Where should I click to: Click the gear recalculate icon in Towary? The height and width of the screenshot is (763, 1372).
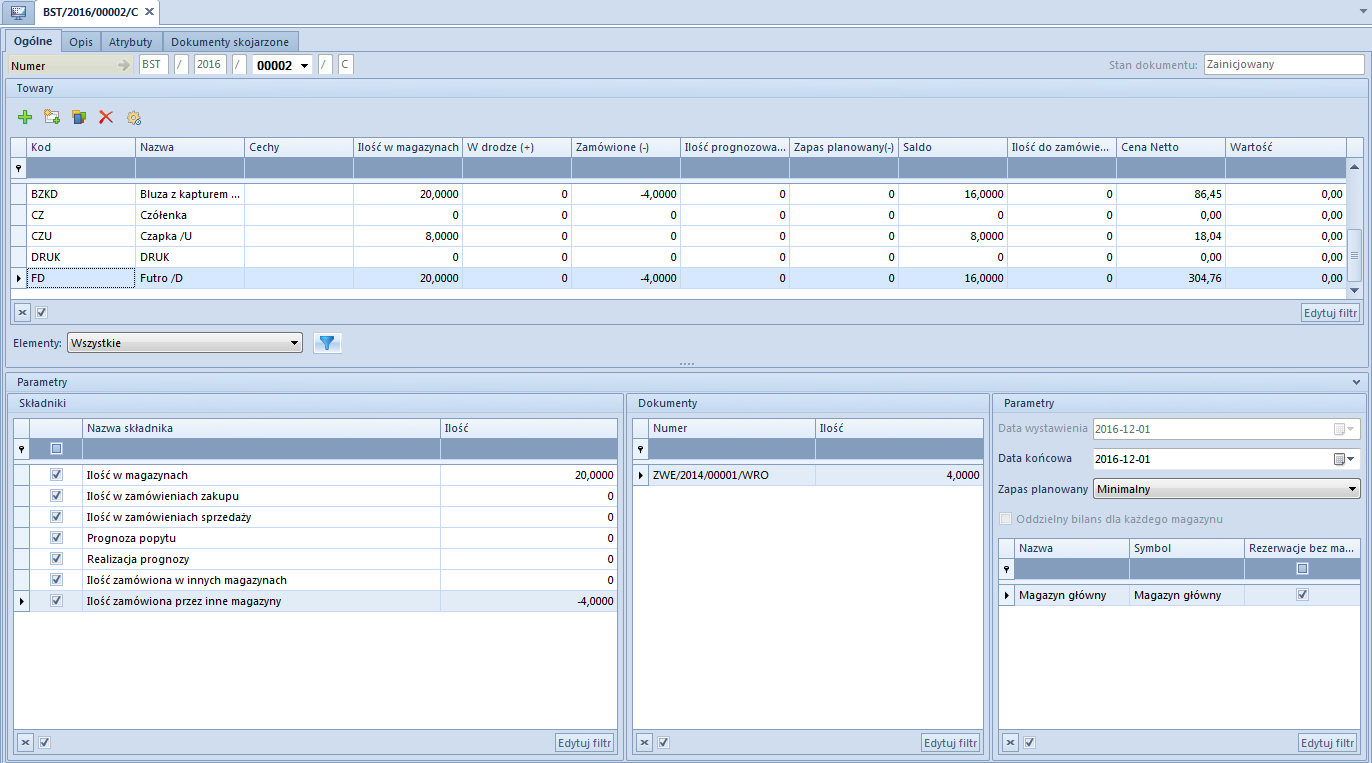(x=133, y=118)
